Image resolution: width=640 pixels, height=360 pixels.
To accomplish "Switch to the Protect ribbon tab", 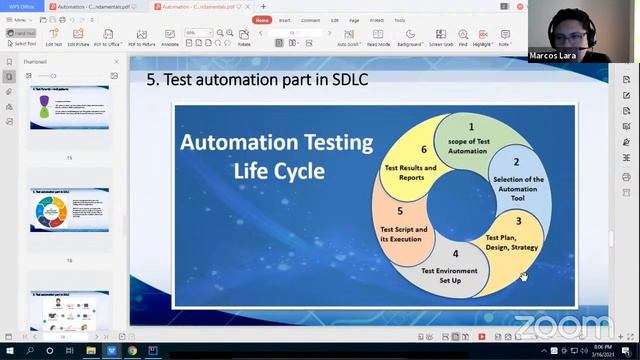I will 376,20.
